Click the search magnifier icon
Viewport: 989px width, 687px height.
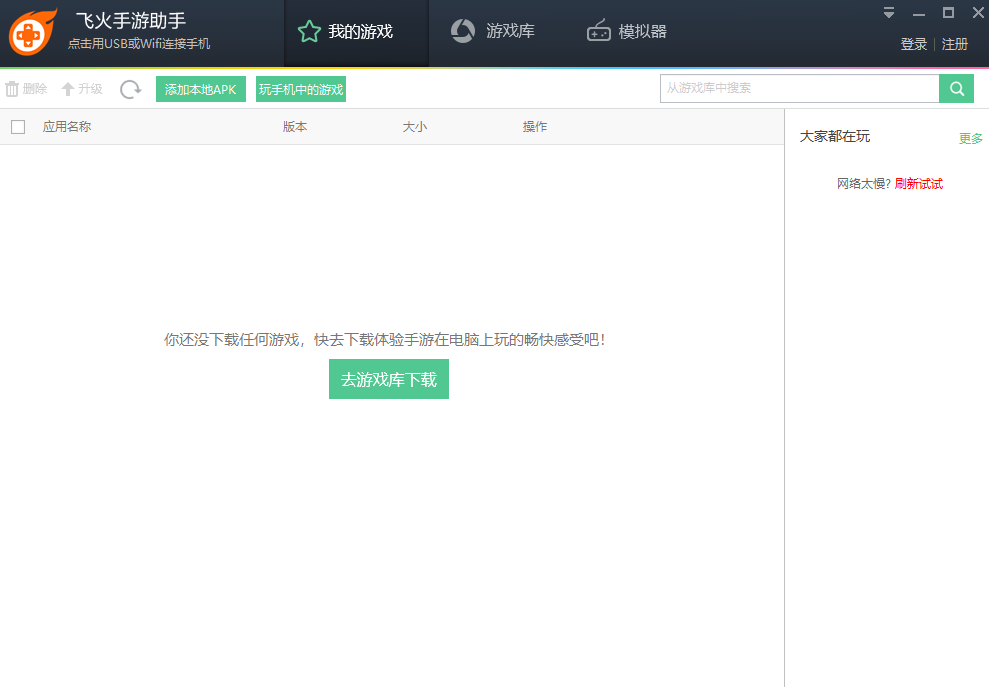pos(956,88)
